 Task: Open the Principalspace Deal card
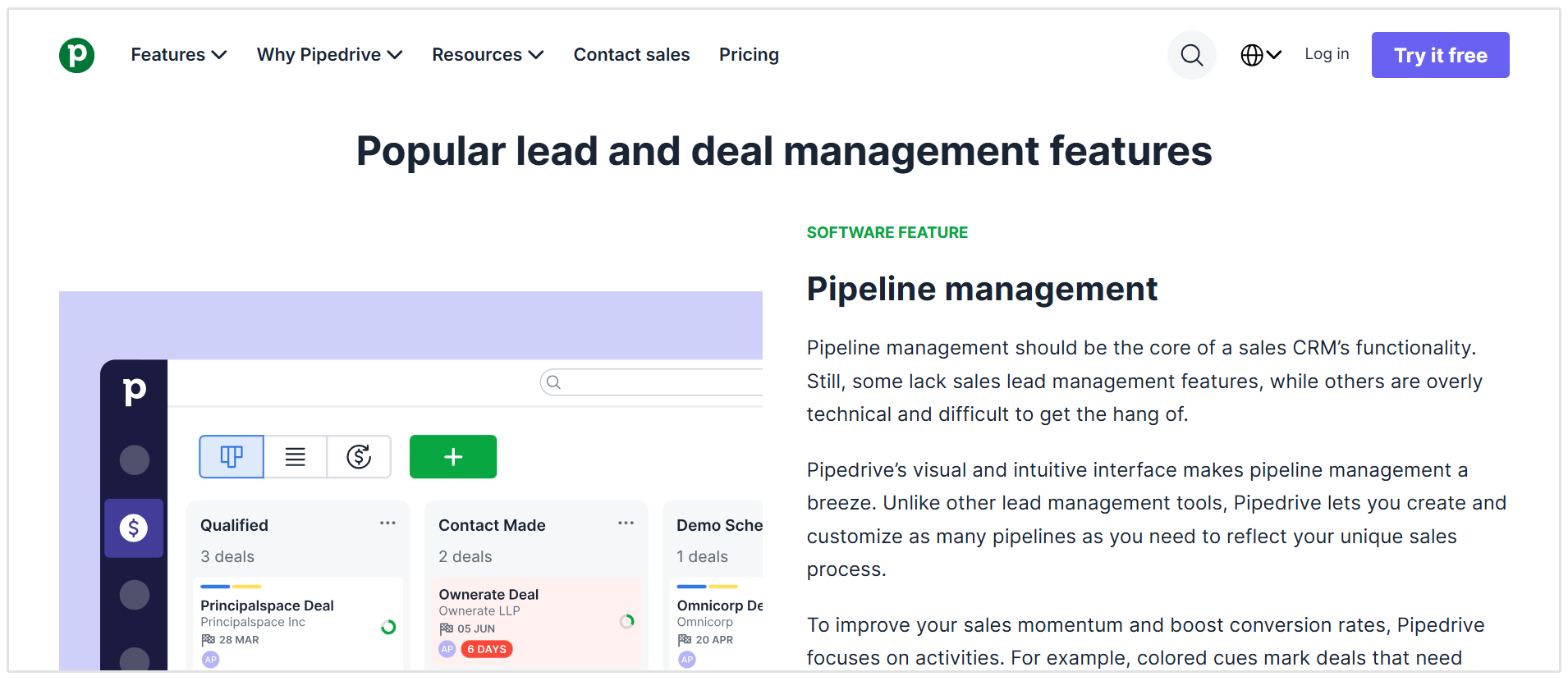click(x=298, y=625)
